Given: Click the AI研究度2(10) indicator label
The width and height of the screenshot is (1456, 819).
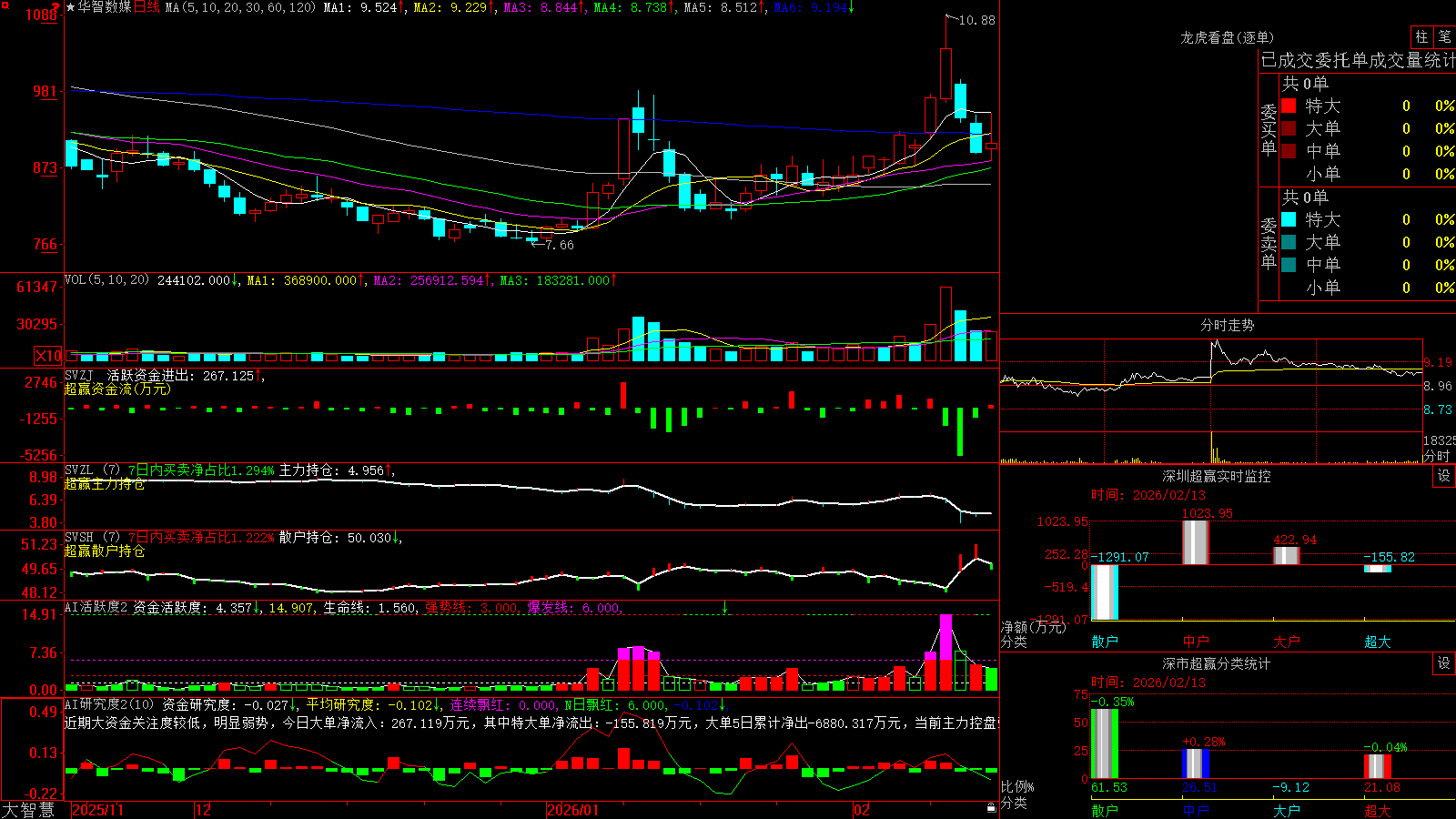Looking at the screenshot, I should (x=110, y=704).
